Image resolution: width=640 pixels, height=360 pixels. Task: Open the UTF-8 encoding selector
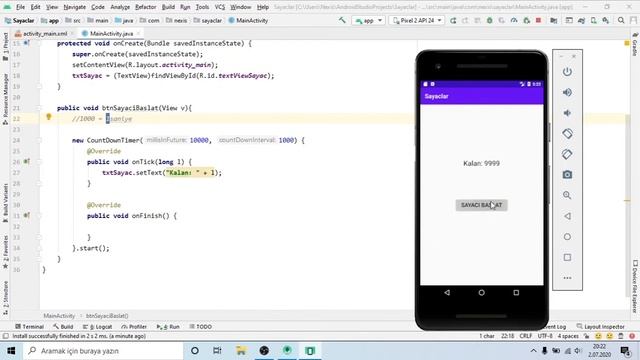pyautogui.click(x=545, y=336)
